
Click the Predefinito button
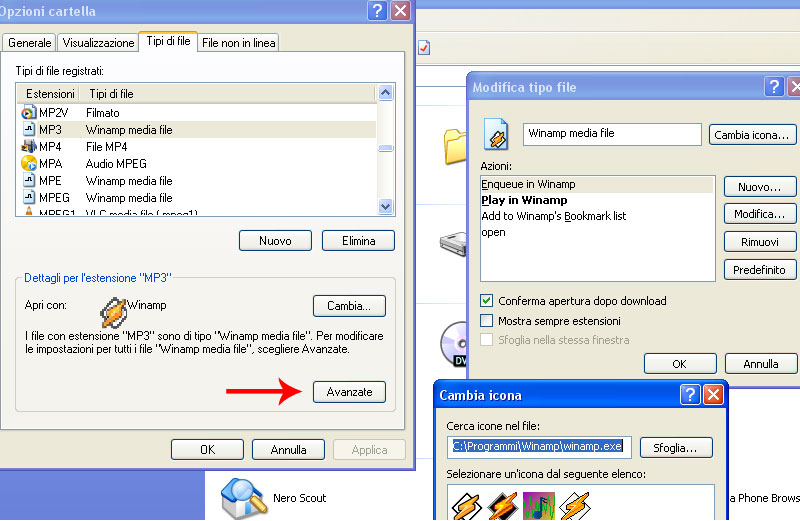[x=760, y=269]
